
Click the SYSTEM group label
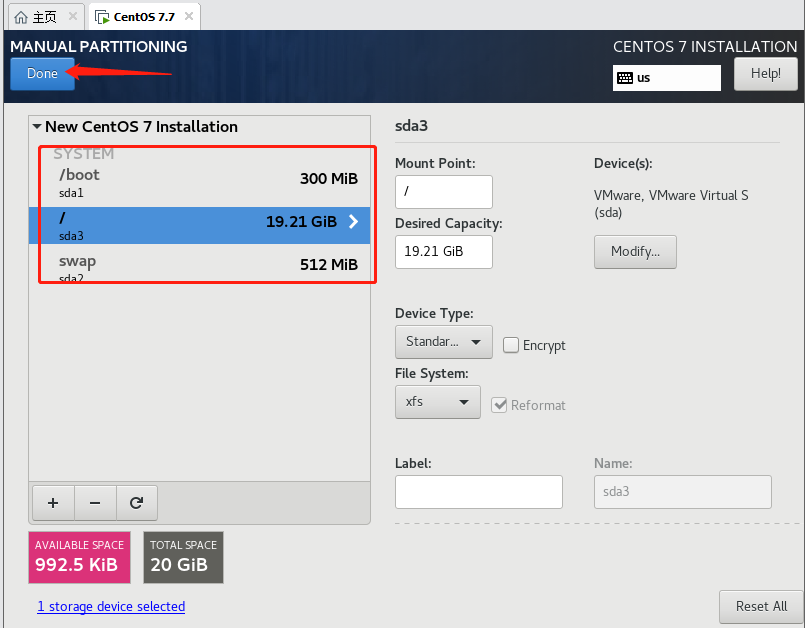84,154
